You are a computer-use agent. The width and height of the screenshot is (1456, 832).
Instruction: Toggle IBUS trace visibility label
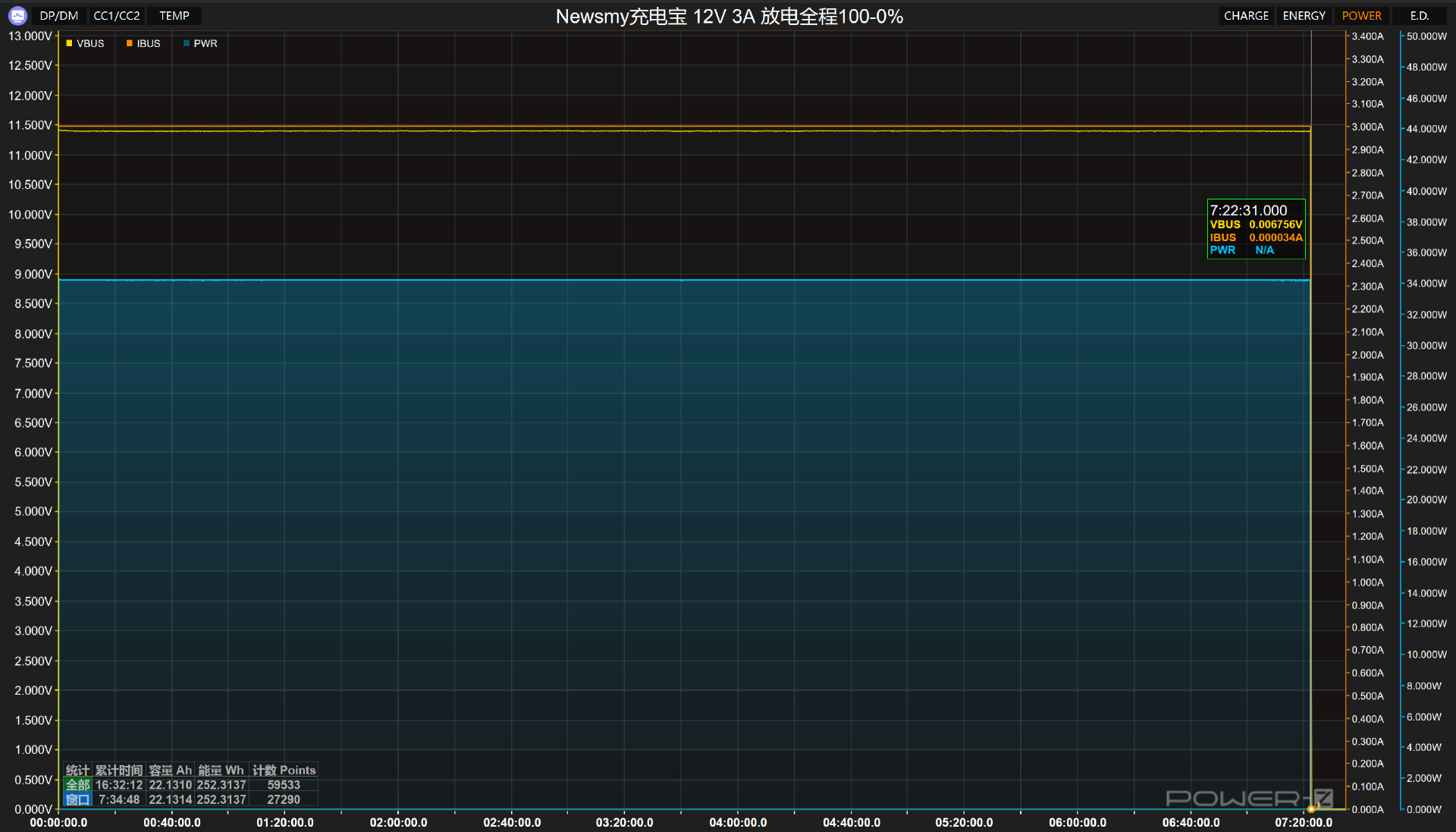pyautogui.click(x=149, y=43)
